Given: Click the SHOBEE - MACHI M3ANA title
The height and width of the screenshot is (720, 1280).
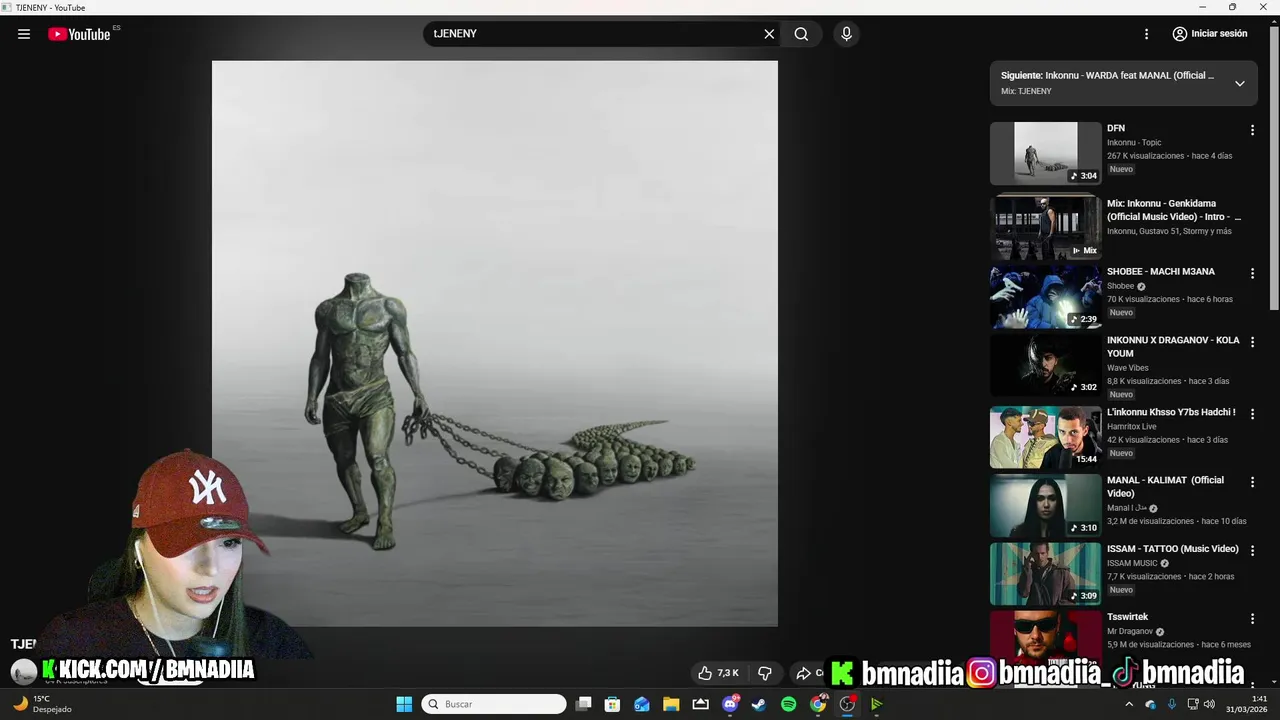Looking at the screenshot, I should [x=1161, y=271].
